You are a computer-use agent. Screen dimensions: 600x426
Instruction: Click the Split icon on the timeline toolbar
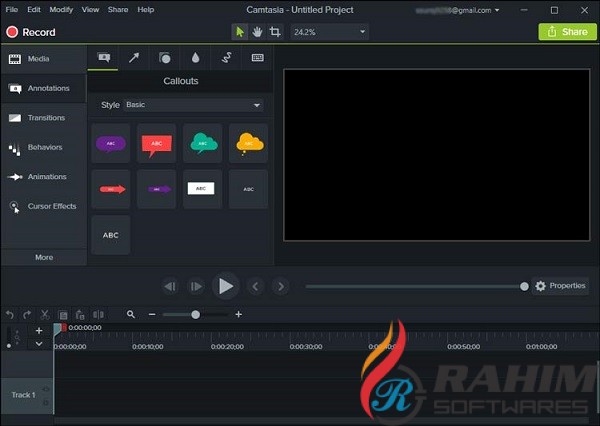pos(99,314)
